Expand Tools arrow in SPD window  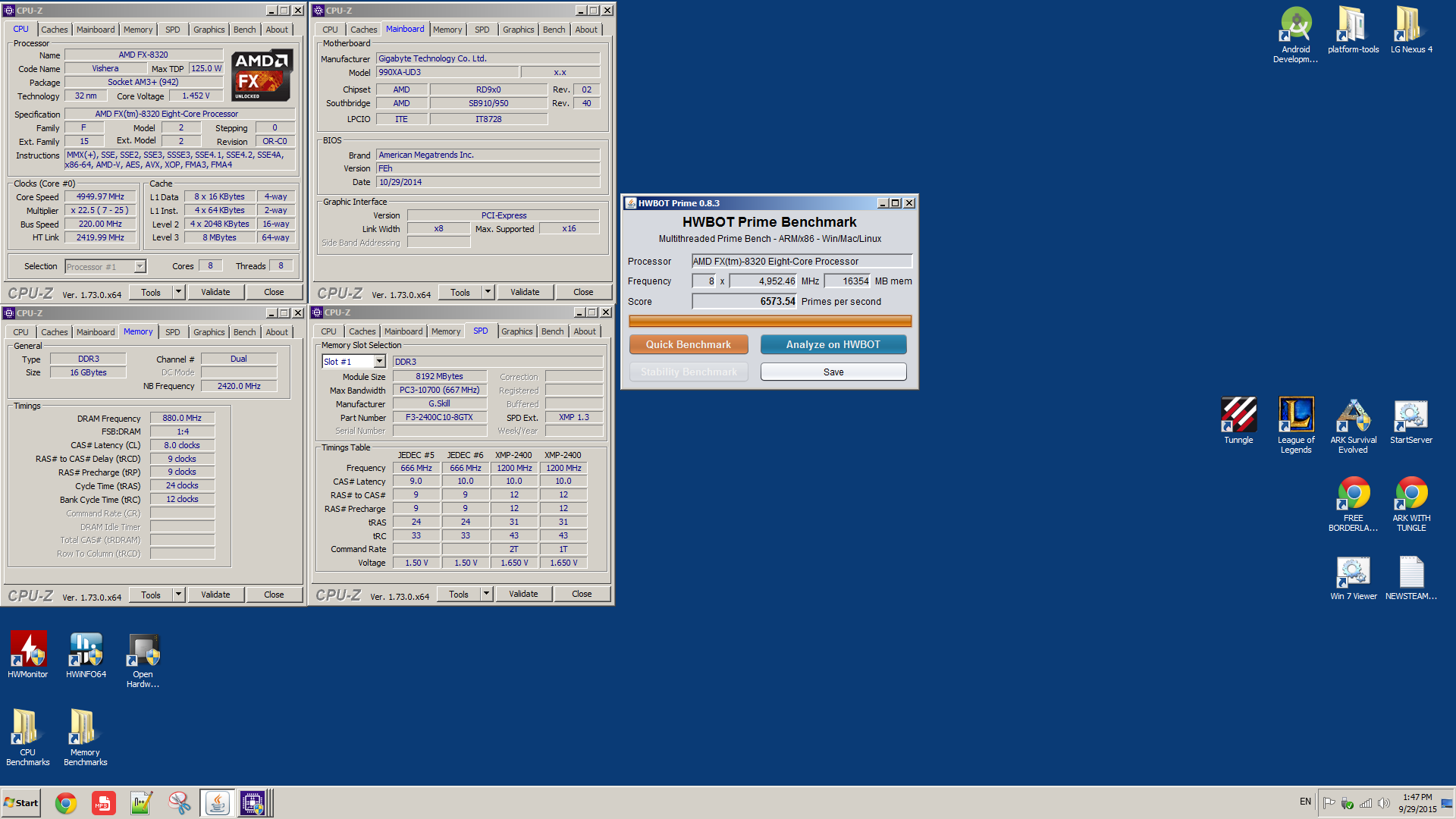pos(486,594)
